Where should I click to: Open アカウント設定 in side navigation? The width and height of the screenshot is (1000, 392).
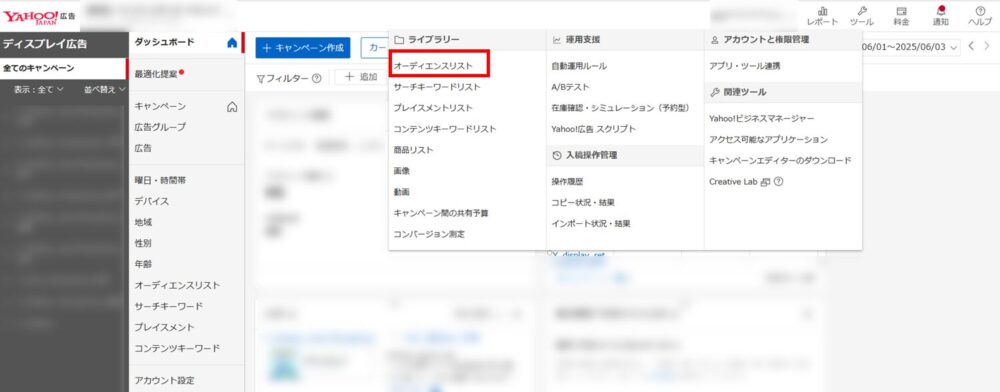pyautogui.click(x=165, y=381)
